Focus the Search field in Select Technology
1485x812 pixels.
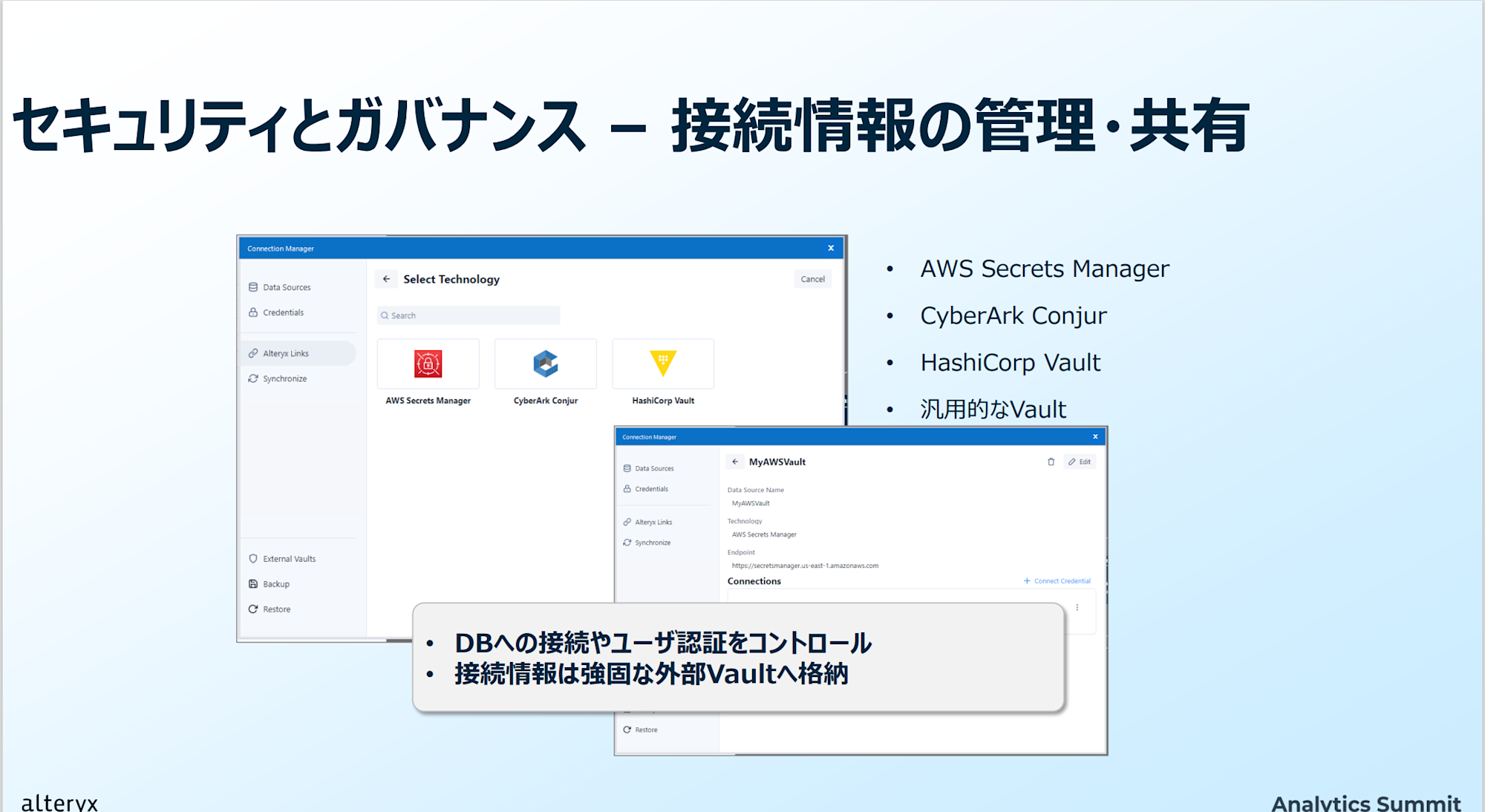[x=469, y=315]
